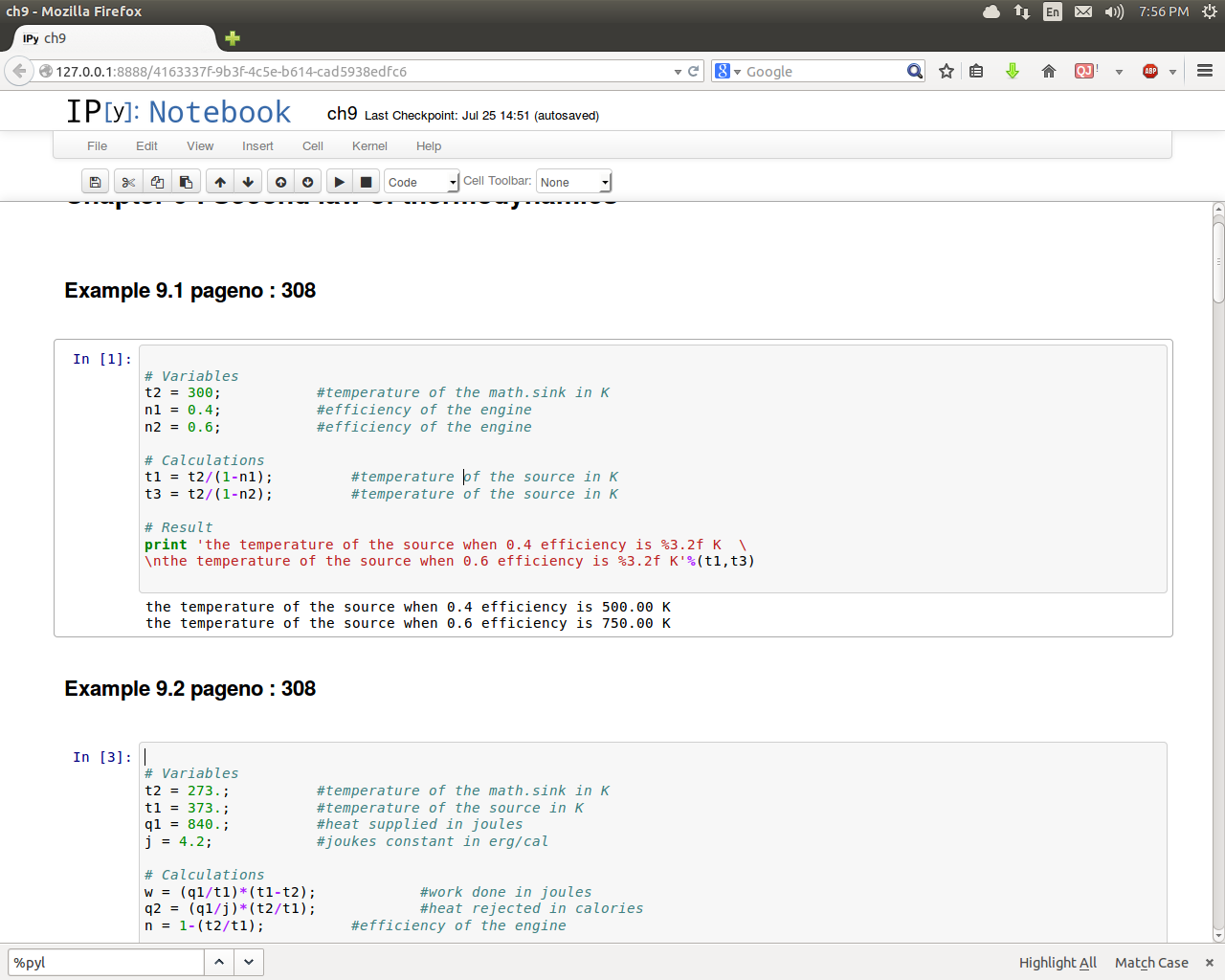Click the find next down arrow
Viewport: 1225px width, 980px height.
click(249, 962)
